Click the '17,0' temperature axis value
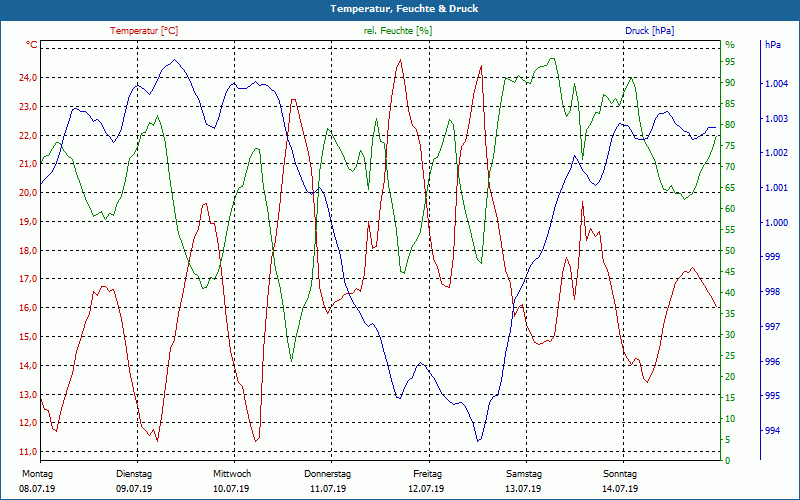This screenshot has height=500, width=800. click(29, 279)
